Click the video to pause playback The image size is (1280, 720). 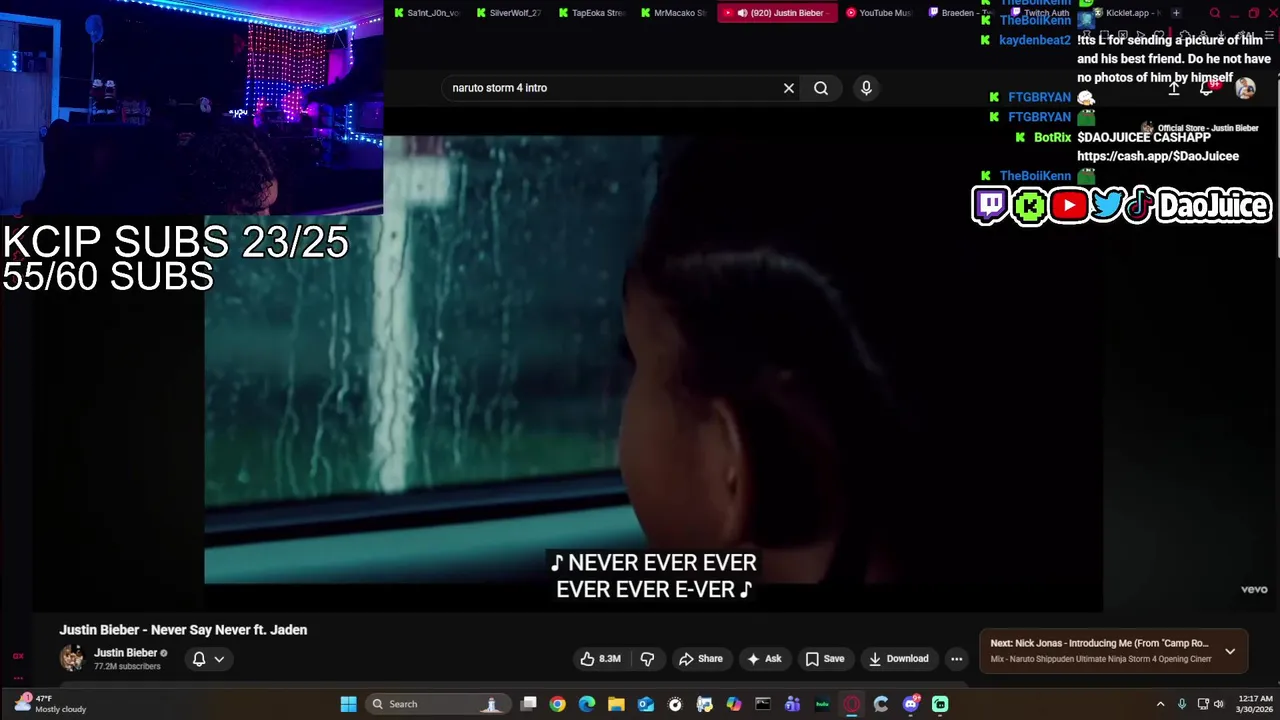(x=653, y=360)
